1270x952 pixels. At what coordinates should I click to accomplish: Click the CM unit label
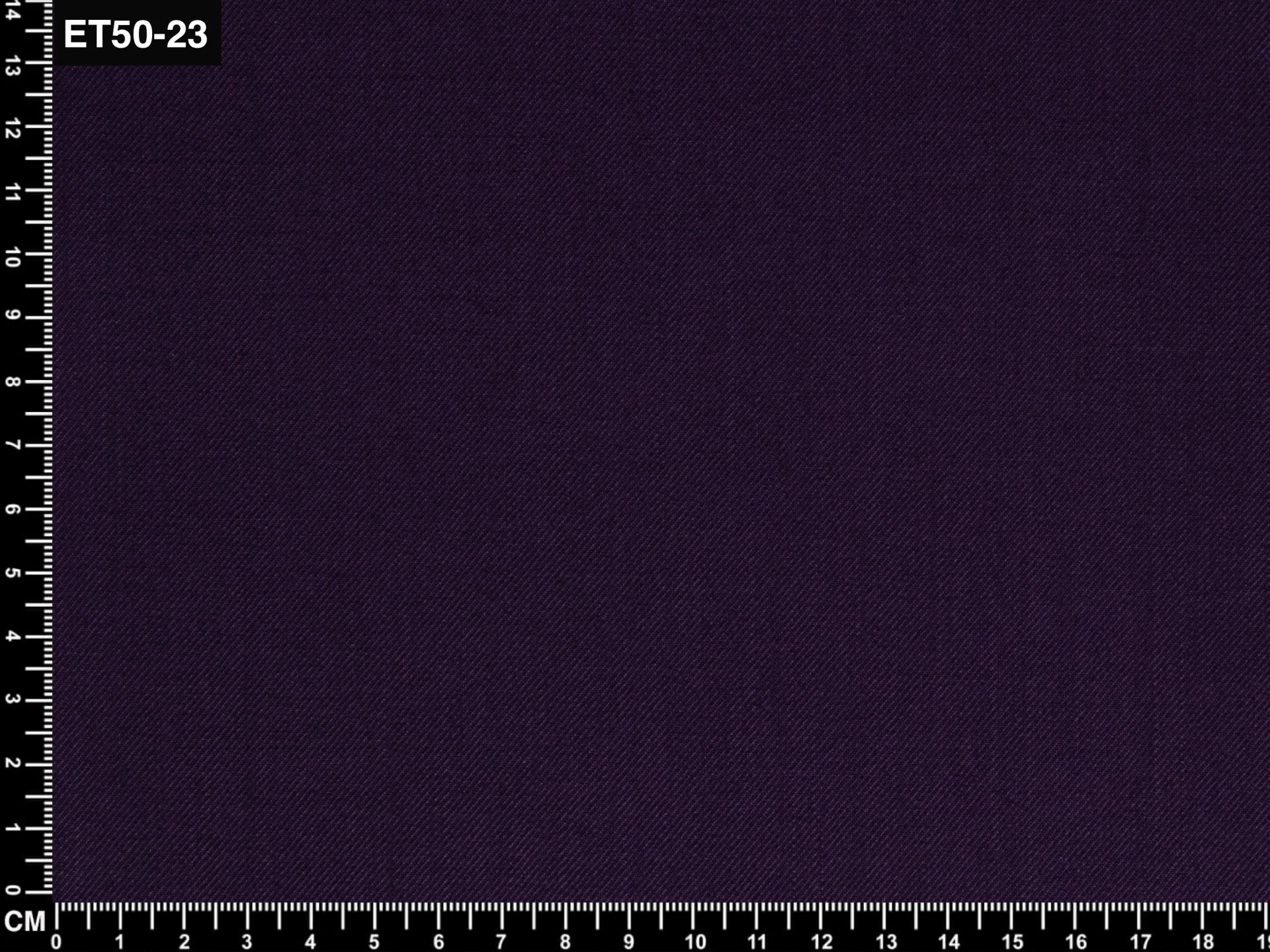[24, 922]
